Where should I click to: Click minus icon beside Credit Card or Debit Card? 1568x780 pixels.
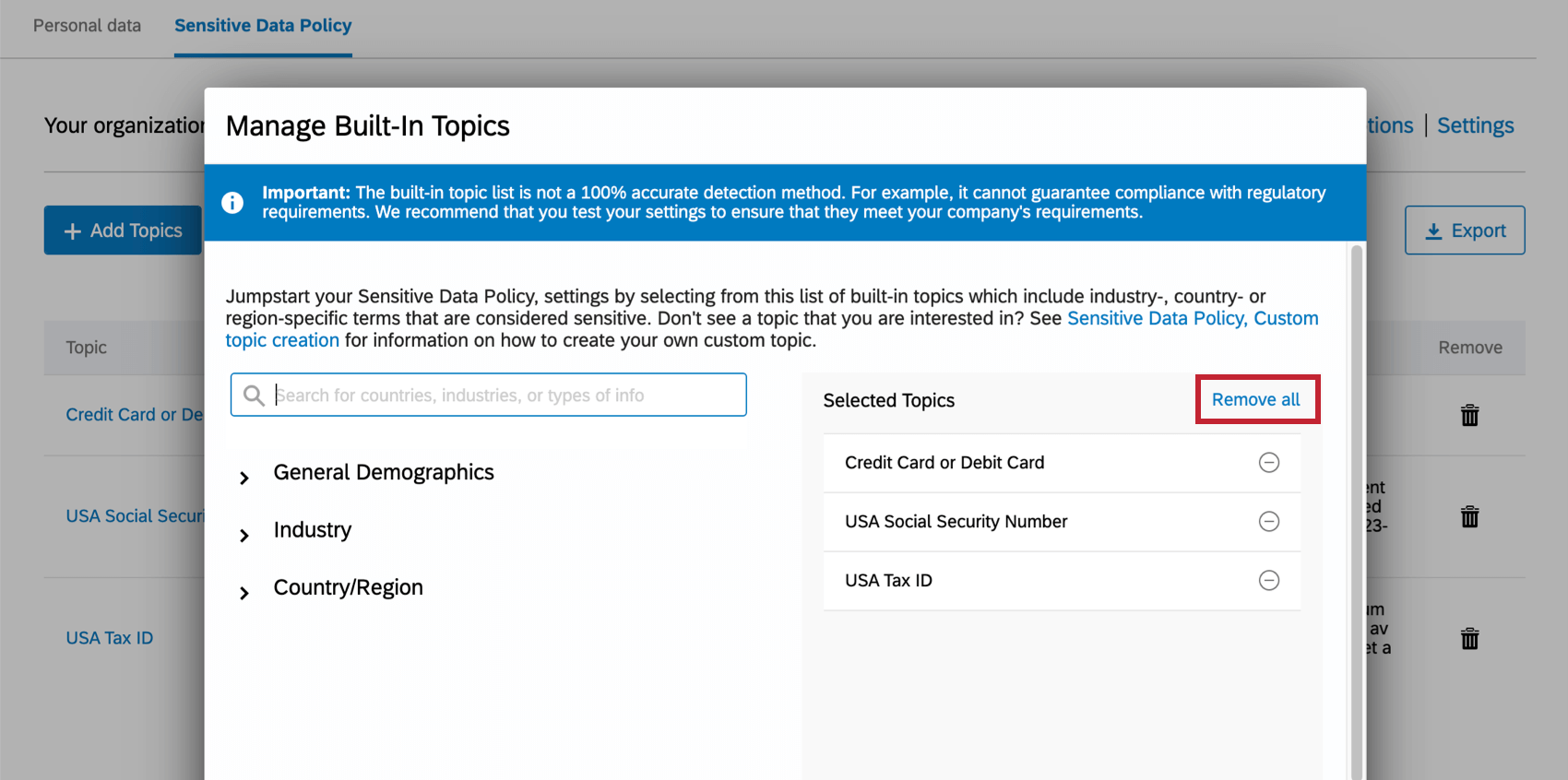tap(1269, 463)
